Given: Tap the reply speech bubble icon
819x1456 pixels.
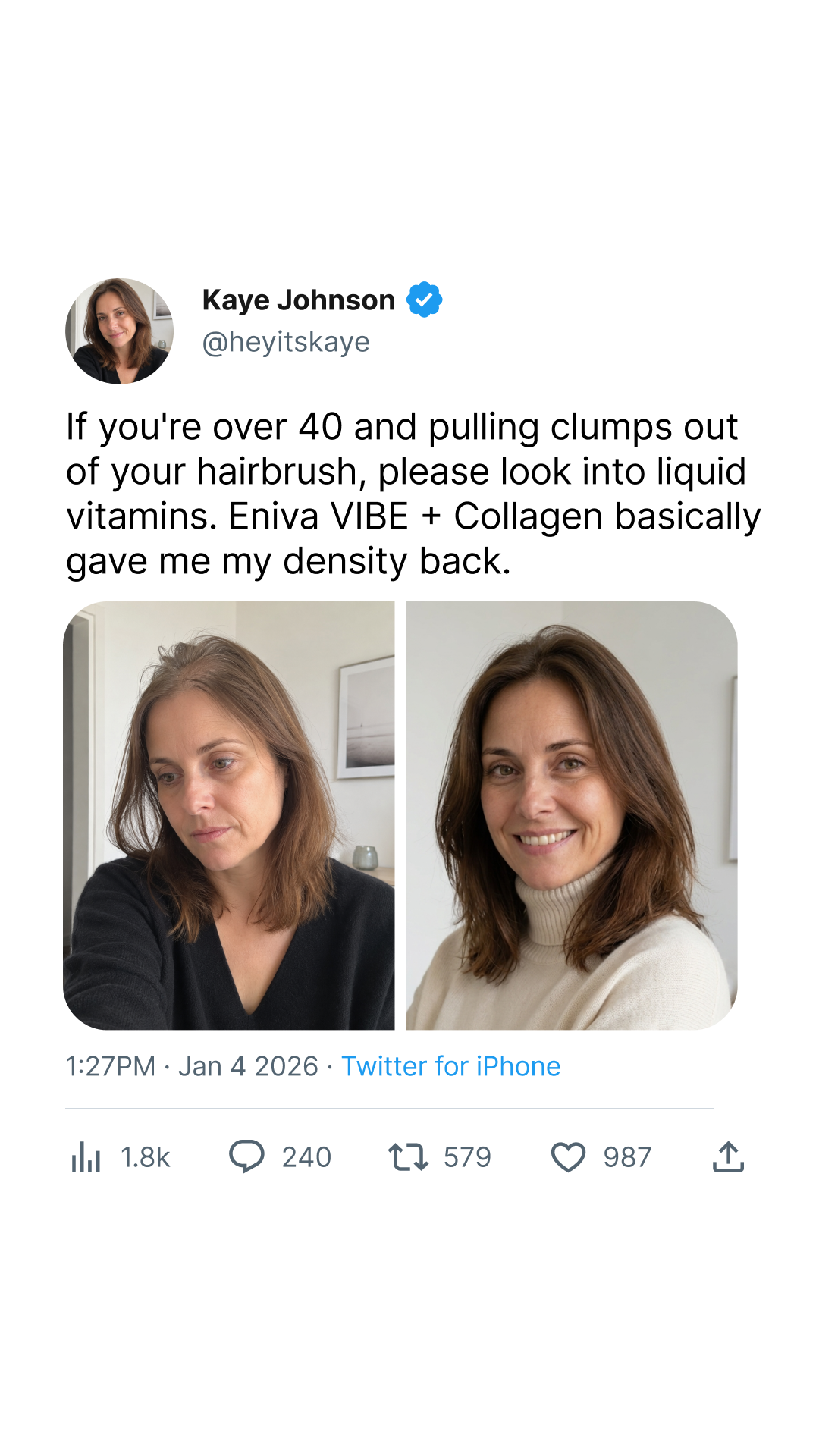Looking at the screenshot, I should (x=246, y=1156).
